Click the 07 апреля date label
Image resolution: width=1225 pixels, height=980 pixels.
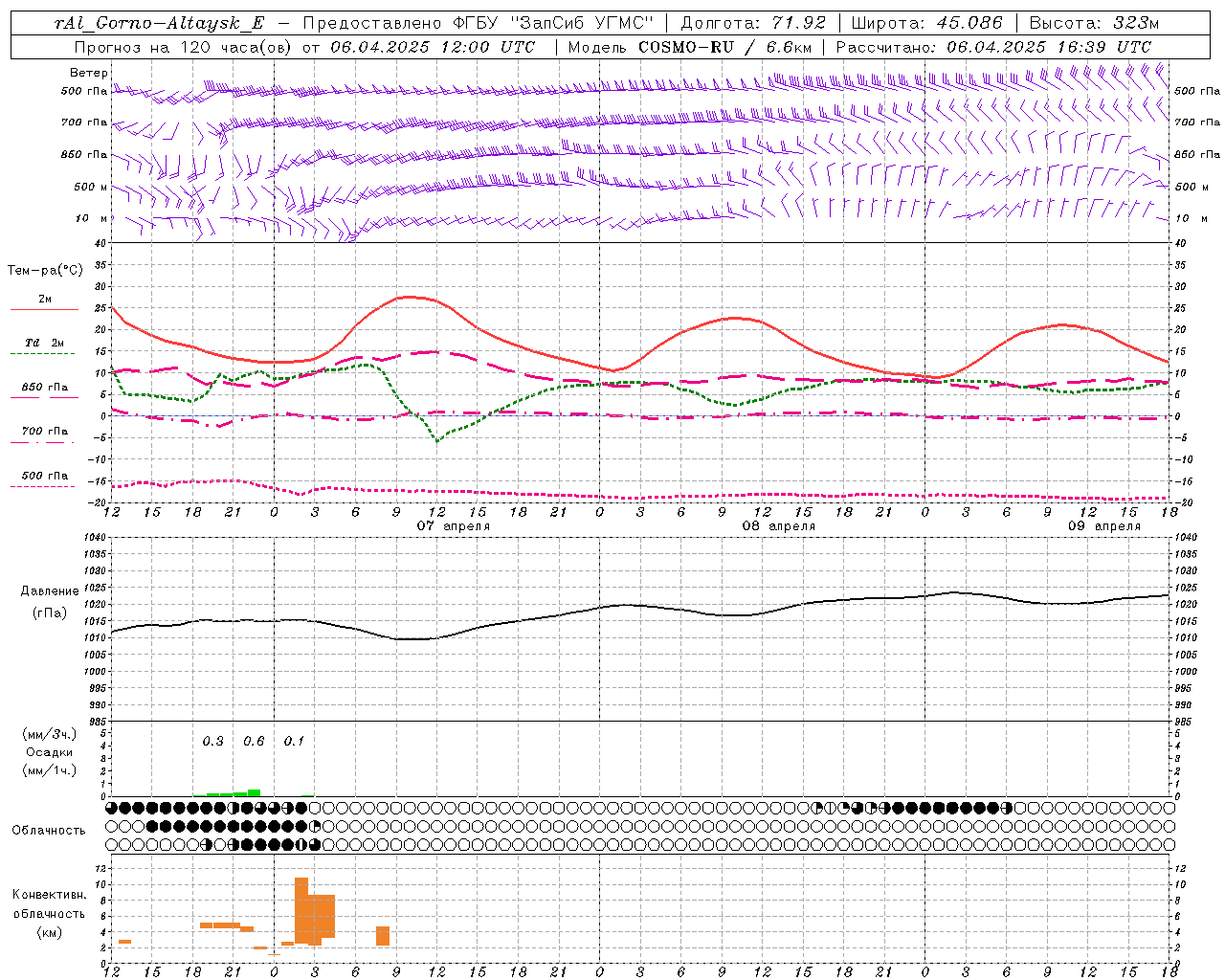(x=453, y=526)
